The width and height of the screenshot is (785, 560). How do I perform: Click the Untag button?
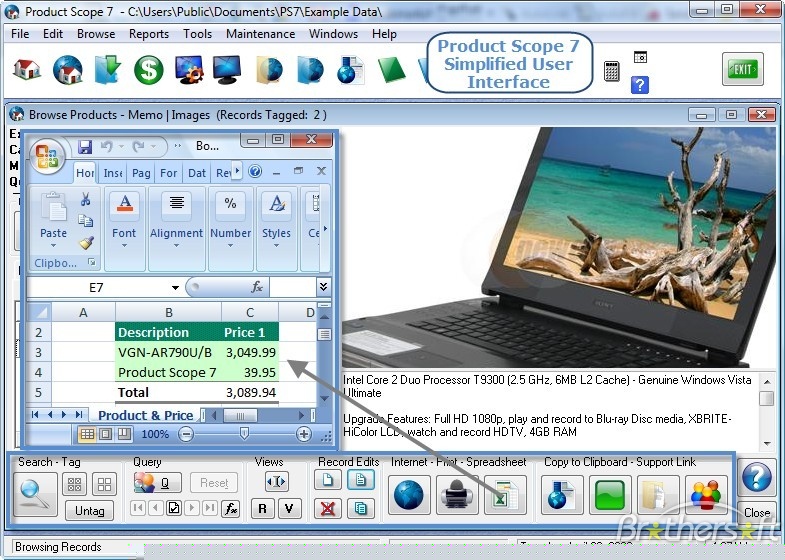point(90,511)
